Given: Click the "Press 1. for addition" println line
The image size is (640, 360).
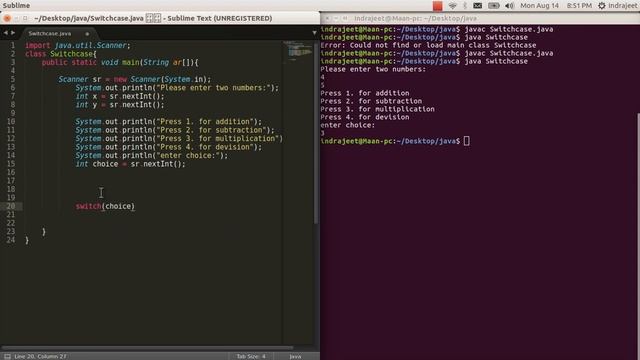Looking at the screenshot, I should (x=168, y=122).
